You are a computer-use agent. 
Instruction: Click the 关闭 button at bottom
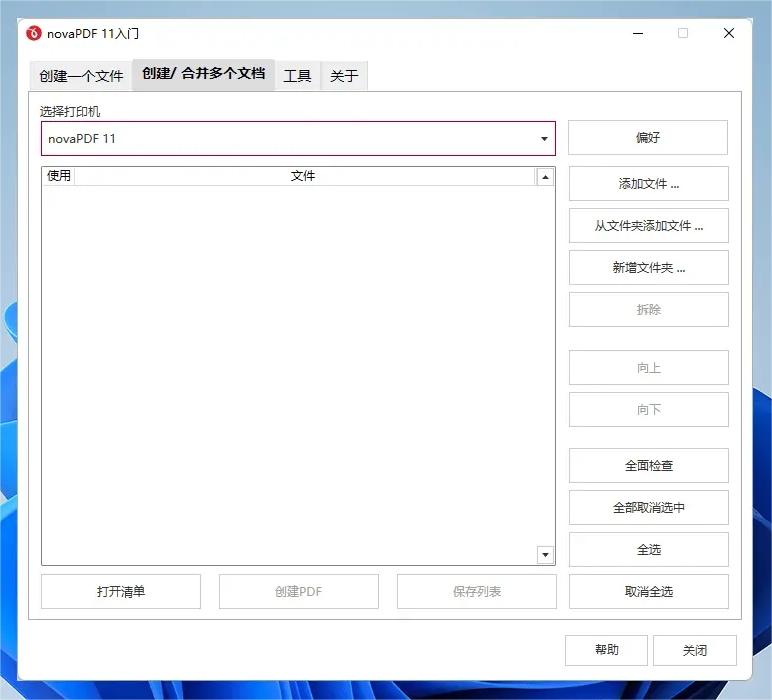[695, 650]
